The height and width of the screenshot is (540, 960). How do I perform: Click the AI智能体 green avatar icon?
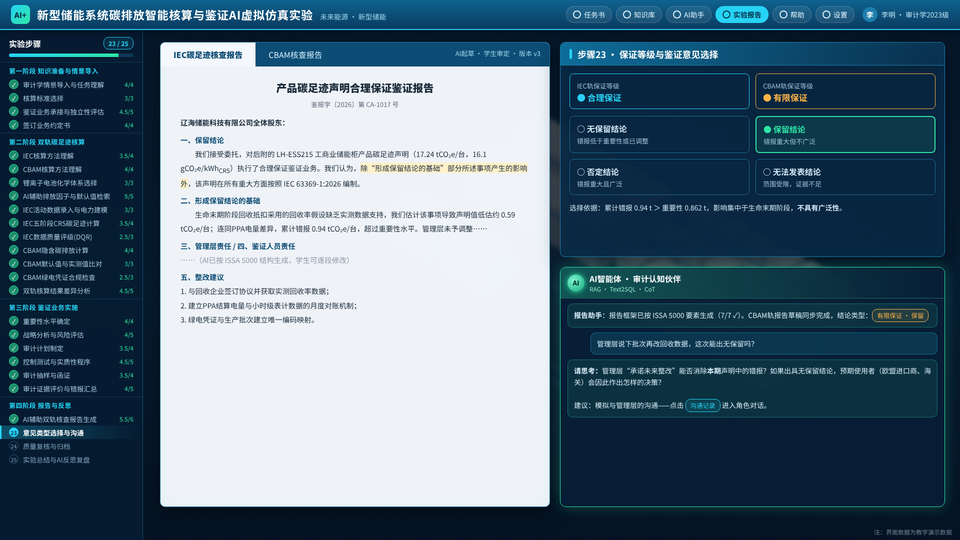click(576, 283)
